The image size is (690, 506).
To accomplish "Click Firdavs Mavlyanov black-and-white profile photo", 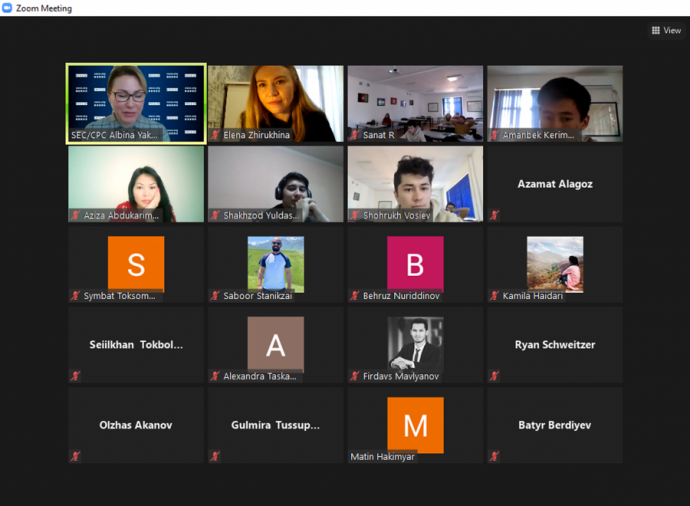I will (x=415, y=344).
